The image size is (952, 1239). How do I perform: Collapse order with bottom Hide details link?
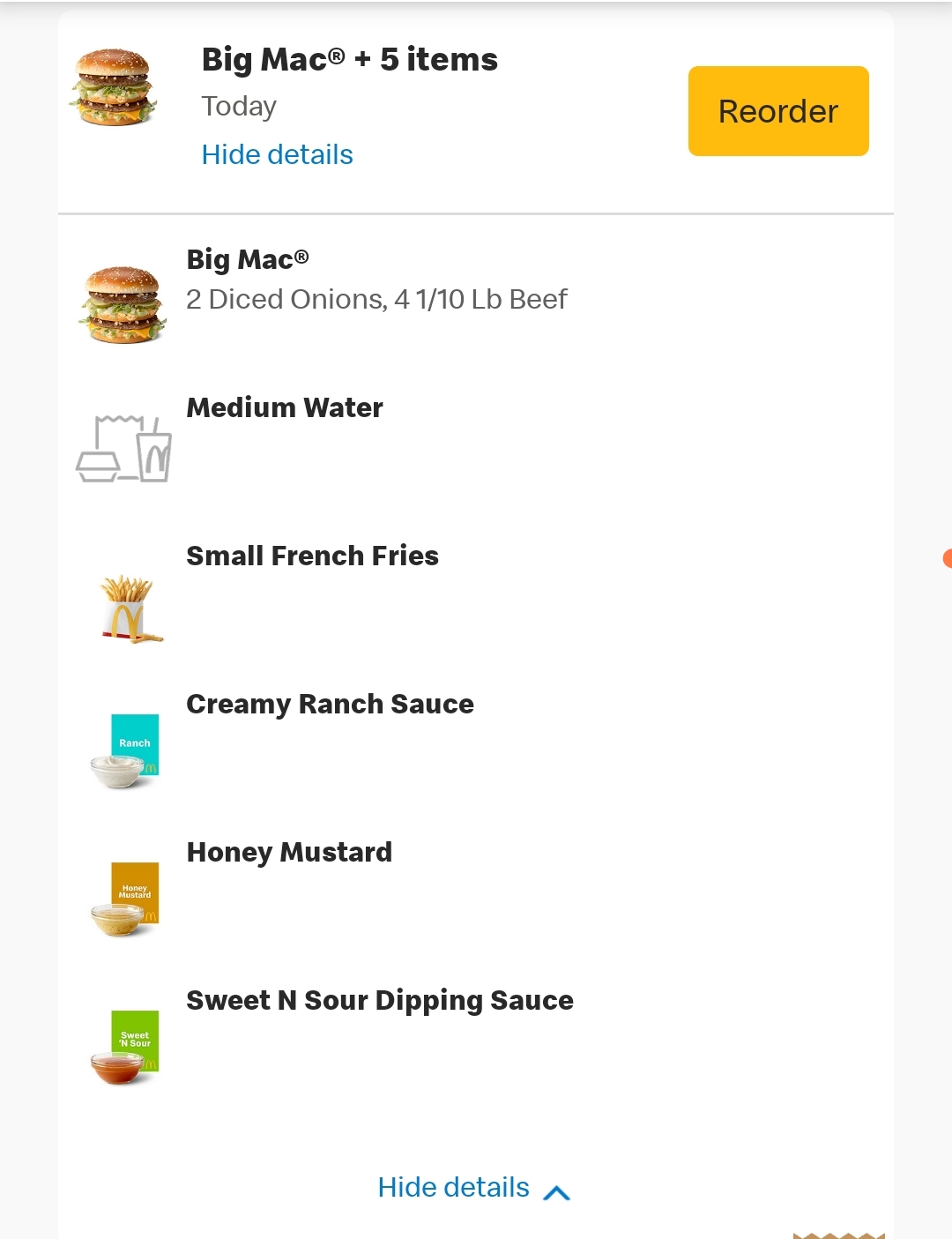453,1187
